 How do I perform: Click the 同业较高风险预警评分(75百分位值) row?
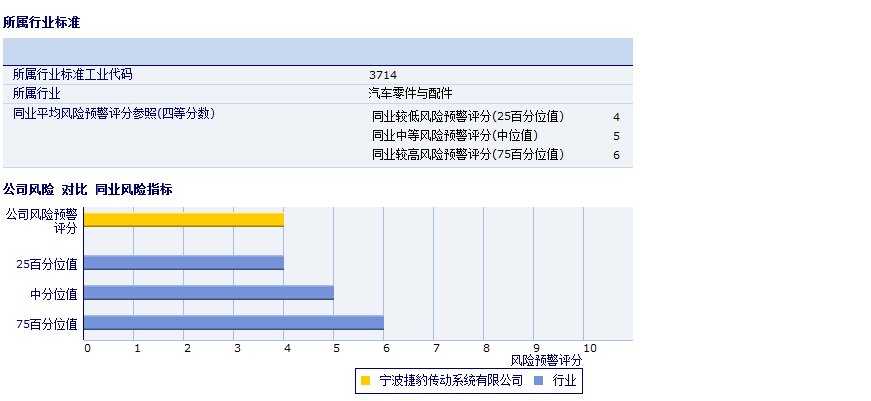click(x=468, y=155)
